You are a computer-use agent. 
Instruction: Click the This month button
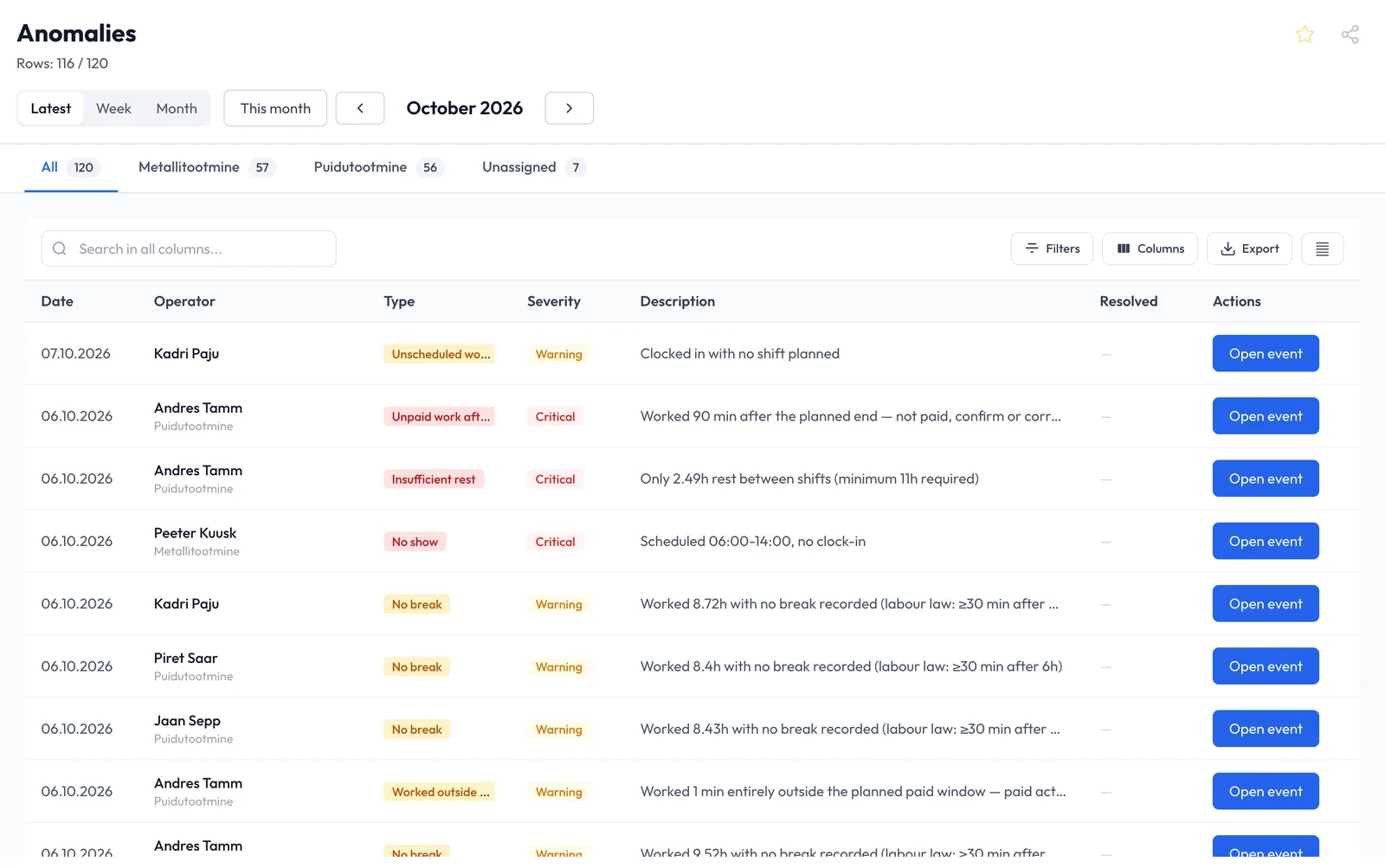275,108
